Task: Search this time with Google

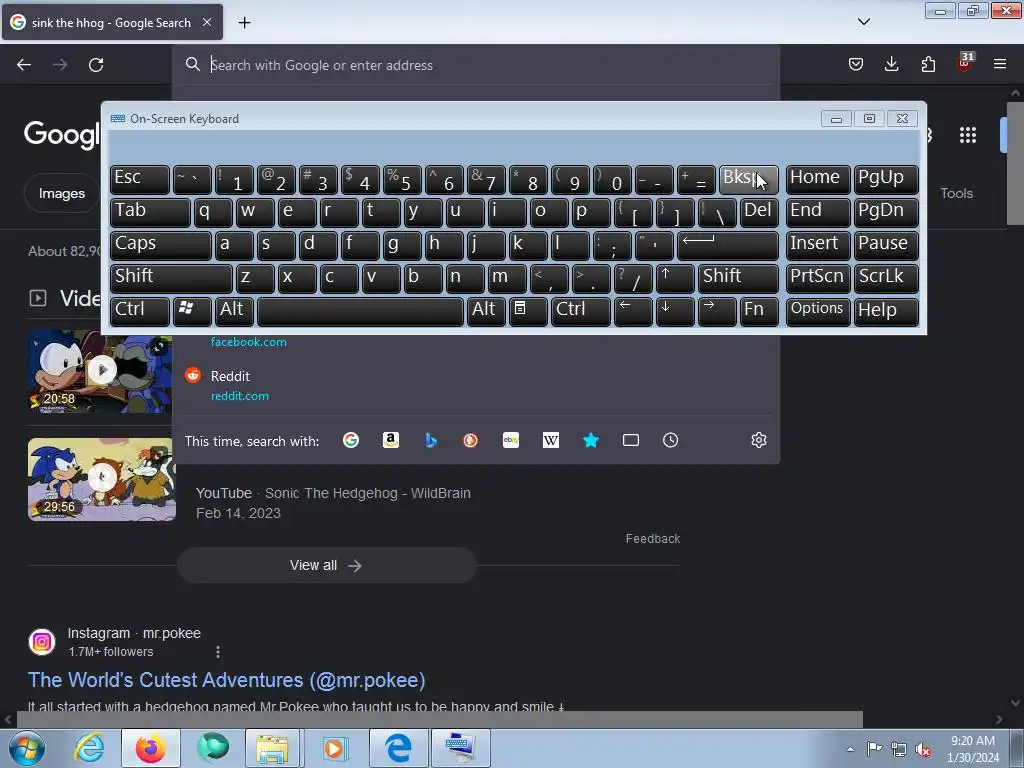Action: click(351, 440)
